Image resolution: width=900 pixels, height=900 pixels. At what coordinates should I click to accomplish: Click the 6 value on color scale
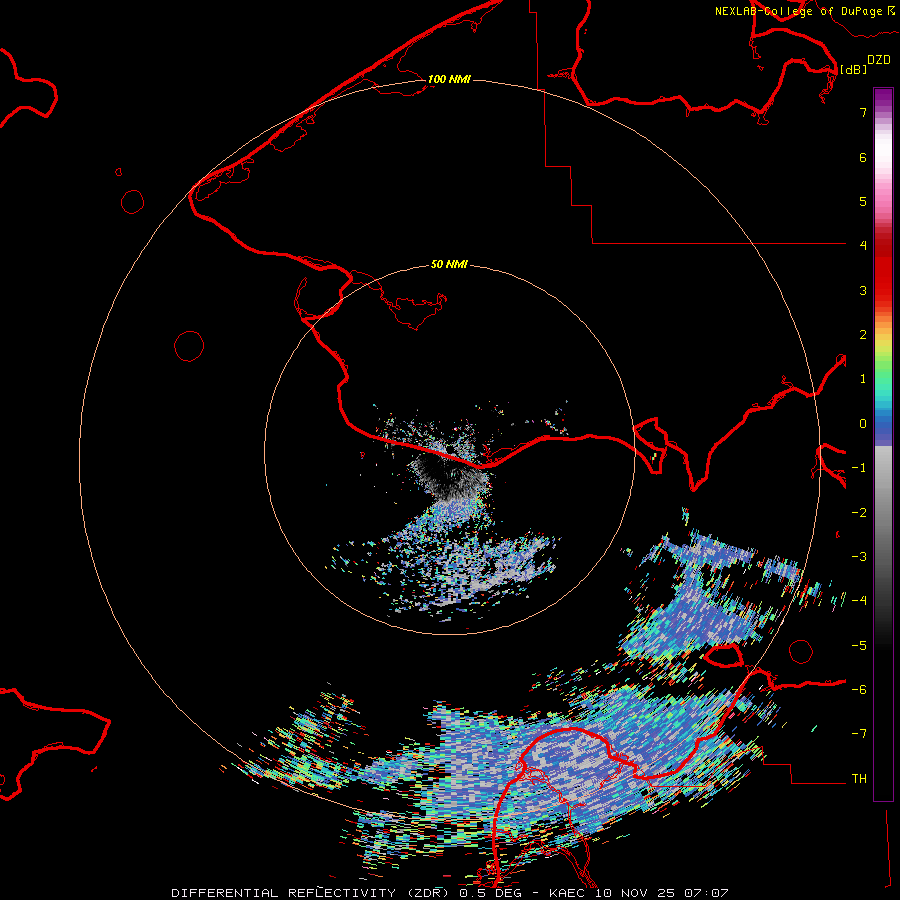click(x=863, y=157)
